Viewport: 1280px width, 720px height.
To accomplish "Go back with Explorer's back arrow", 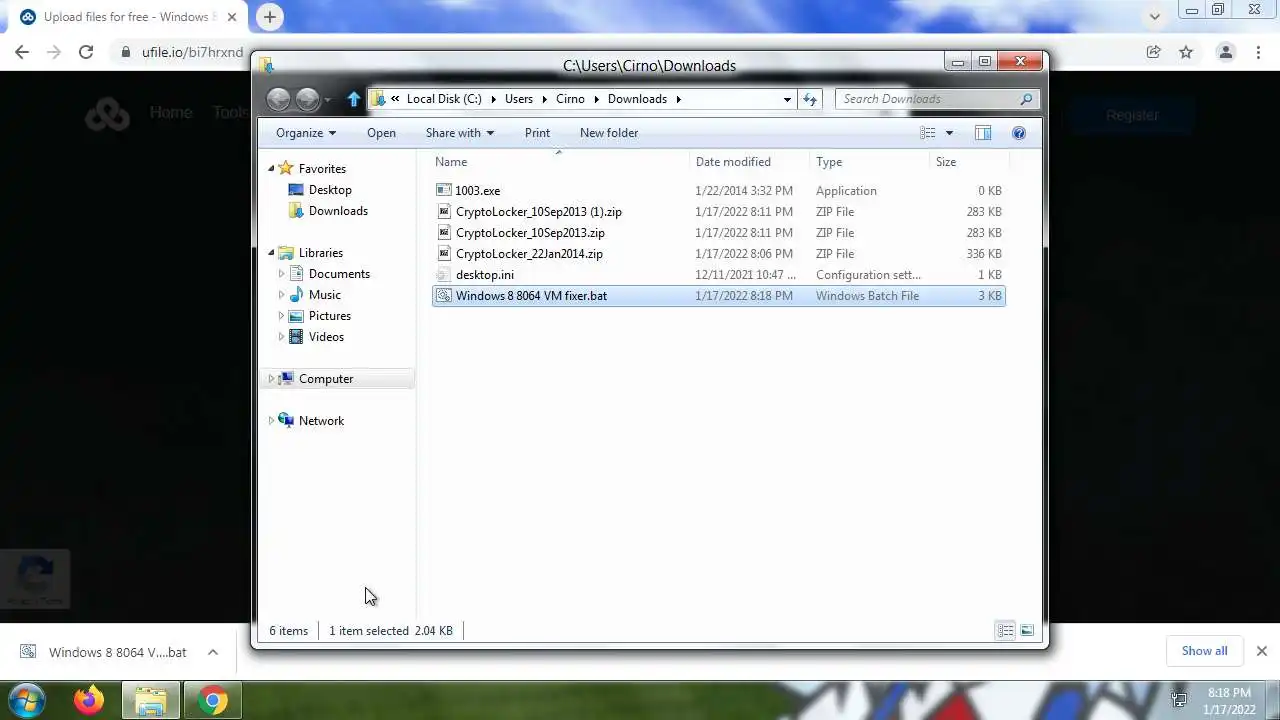I will point(279,99).
